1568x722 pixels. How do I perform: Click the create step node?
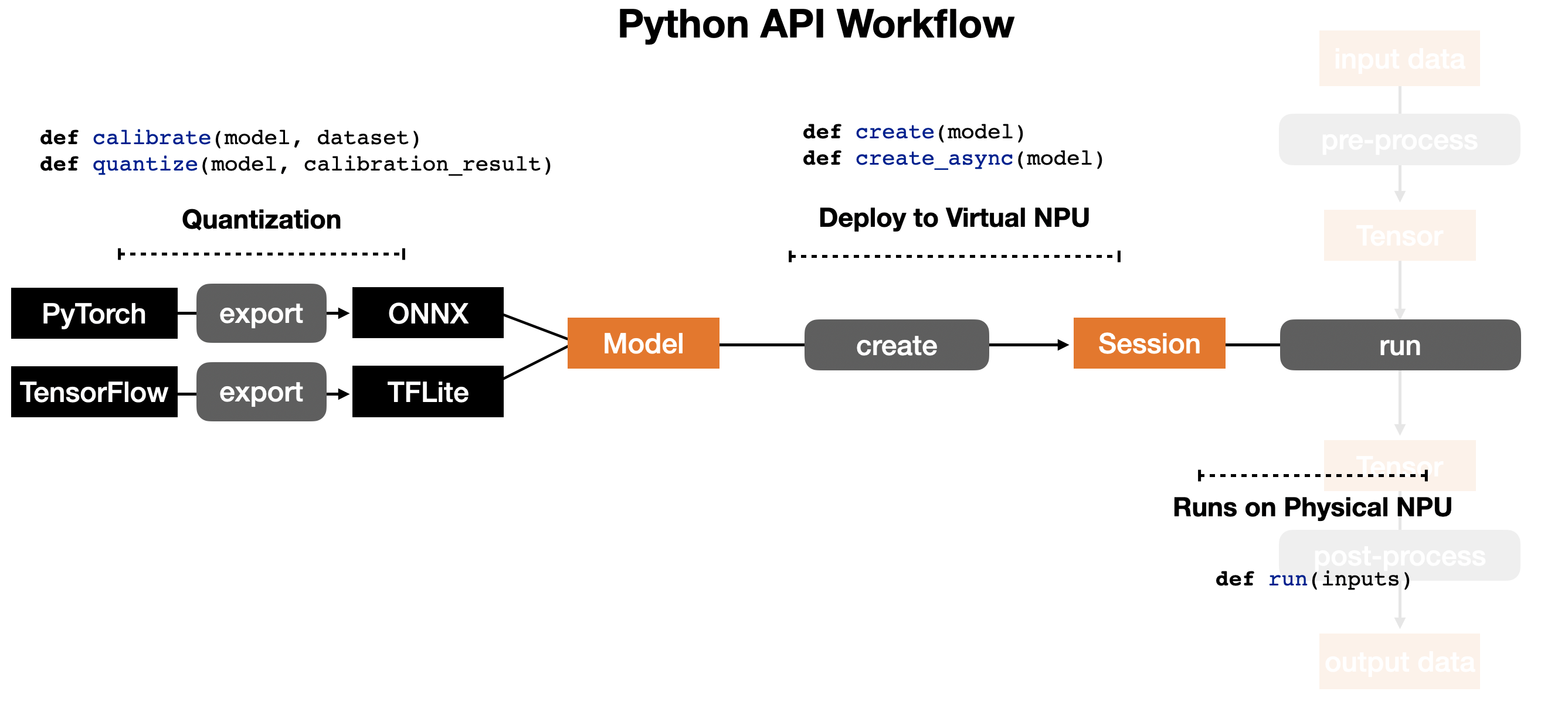(897, 346)
